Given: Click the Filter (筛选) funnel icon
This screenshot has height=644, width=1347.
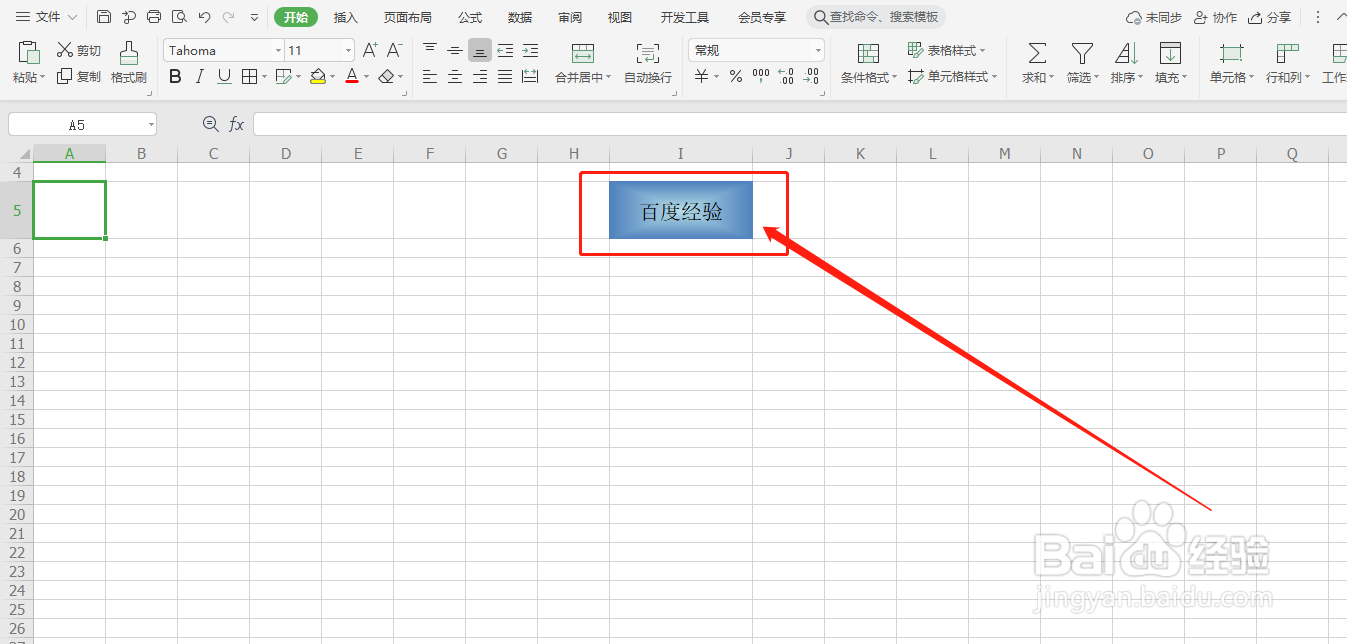Looking at the screenshot, I should 1082,54.
